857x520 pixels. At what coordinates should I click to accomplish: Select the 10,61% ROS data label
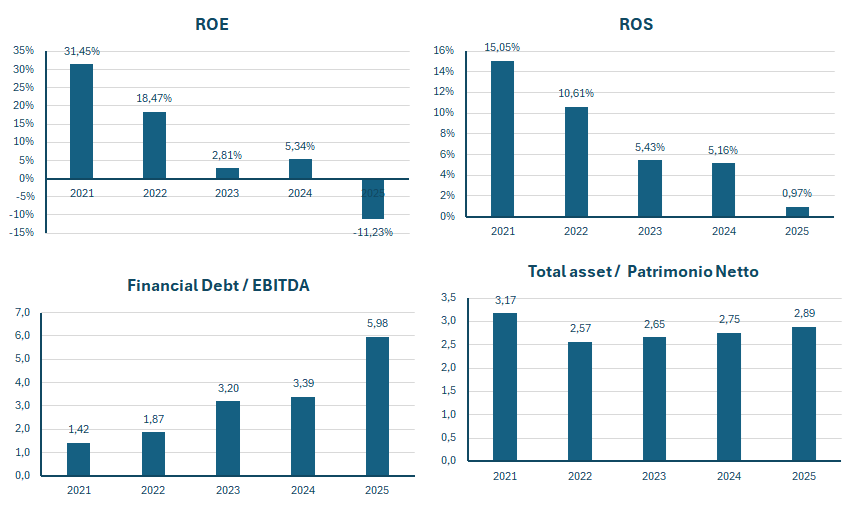[x=576, y=93]
